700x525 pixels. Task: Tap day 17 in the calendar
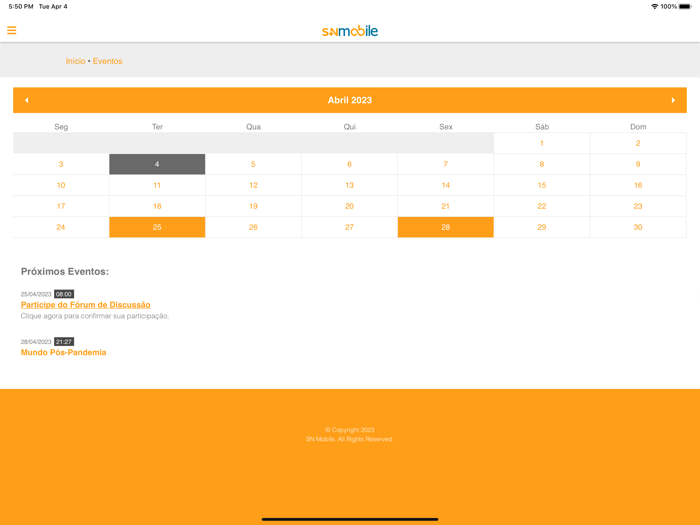(x=61, y=206)
